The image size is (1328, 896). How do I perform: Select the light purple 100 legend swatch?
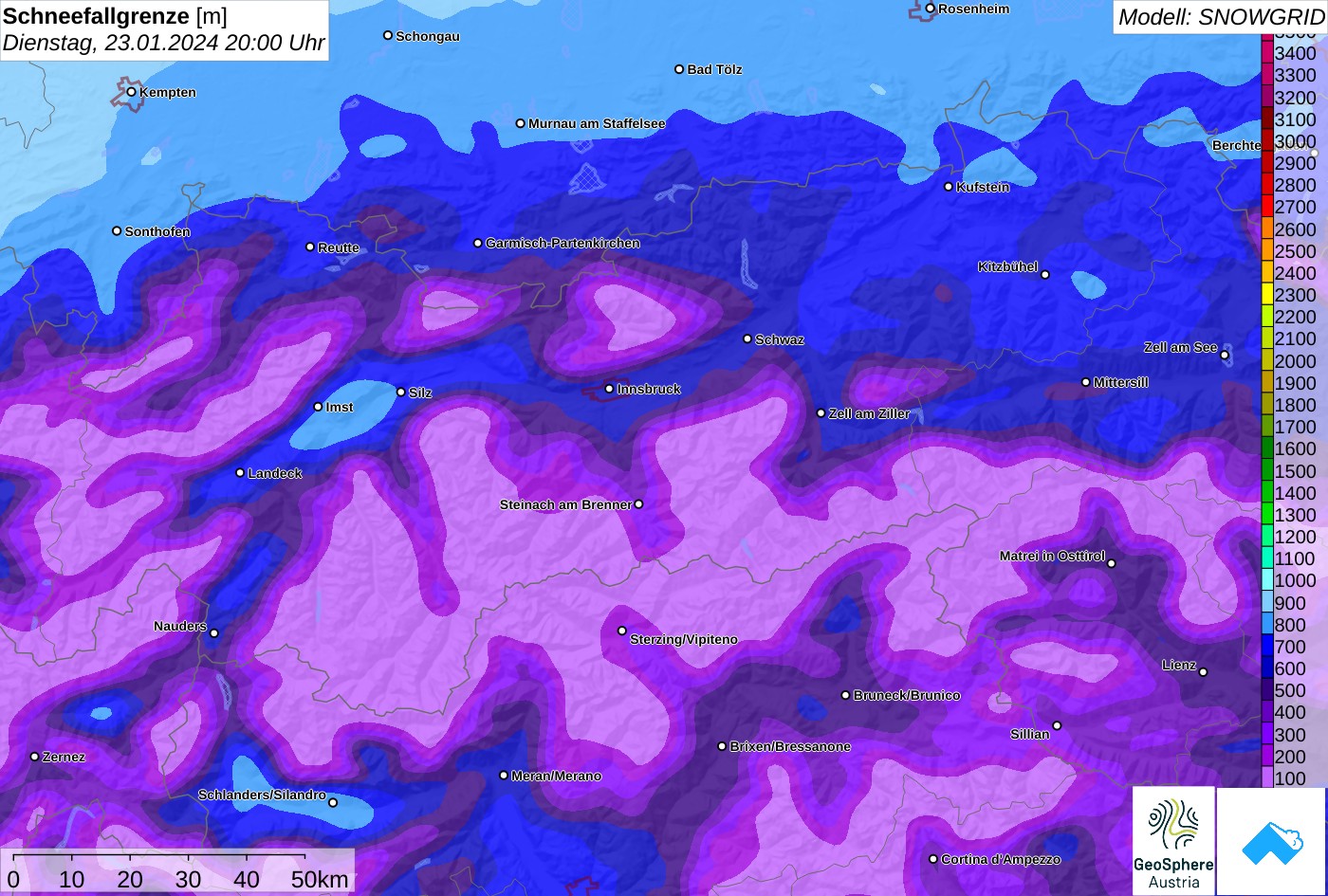(1267, 778)
